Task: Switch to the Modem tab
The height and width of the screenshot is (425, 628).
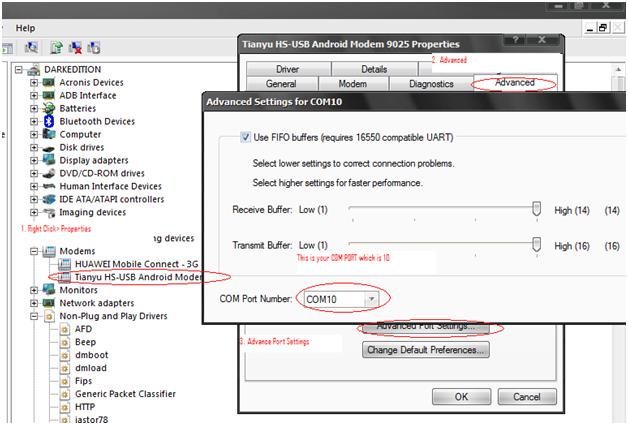Action: (353, 84)
